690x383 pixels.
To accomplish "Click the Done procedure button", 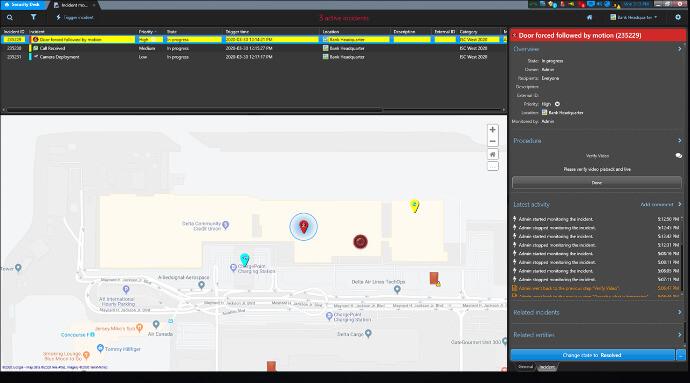I will (597, 182).
